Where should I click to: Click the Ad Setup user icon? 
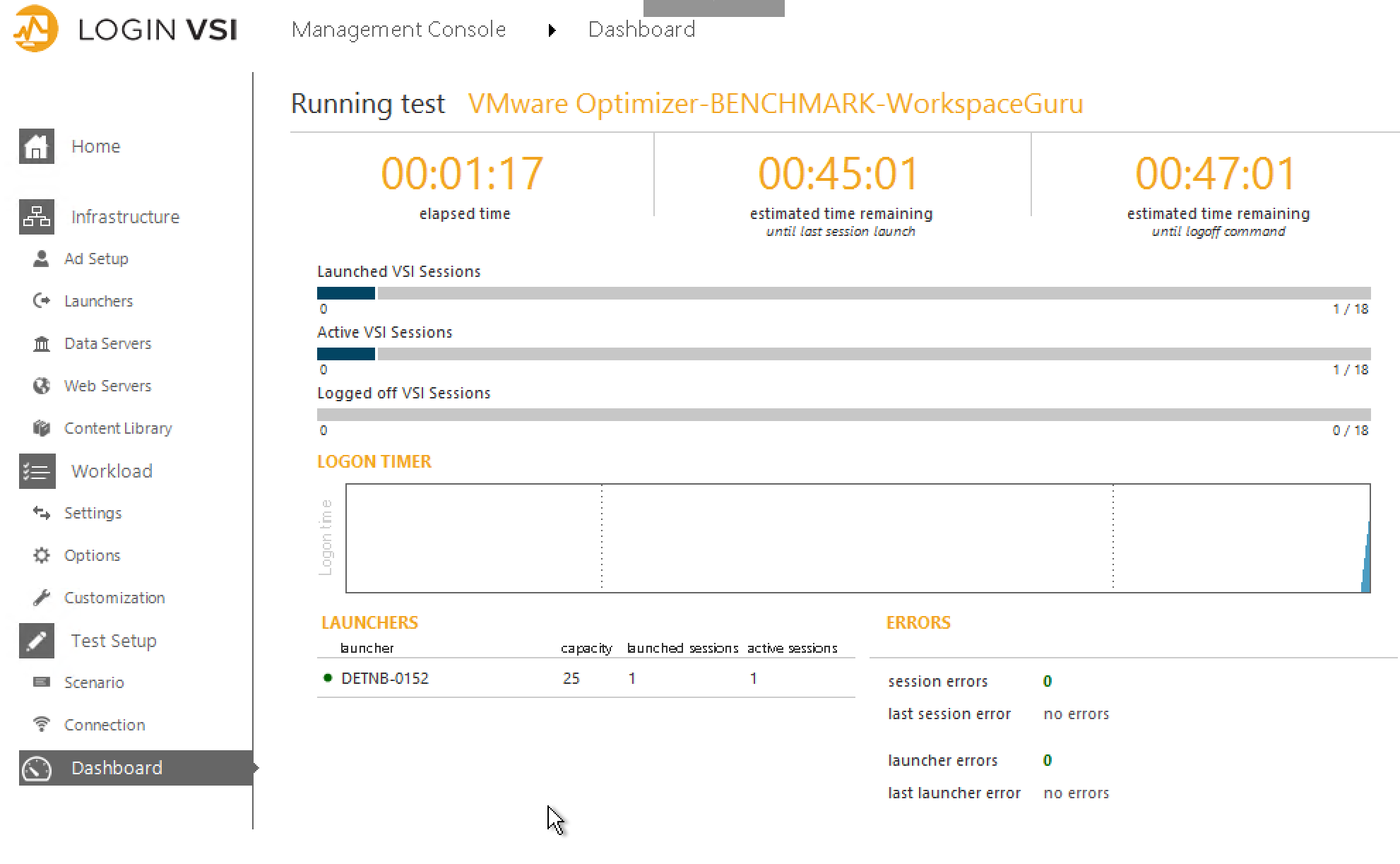coord(41,259)
